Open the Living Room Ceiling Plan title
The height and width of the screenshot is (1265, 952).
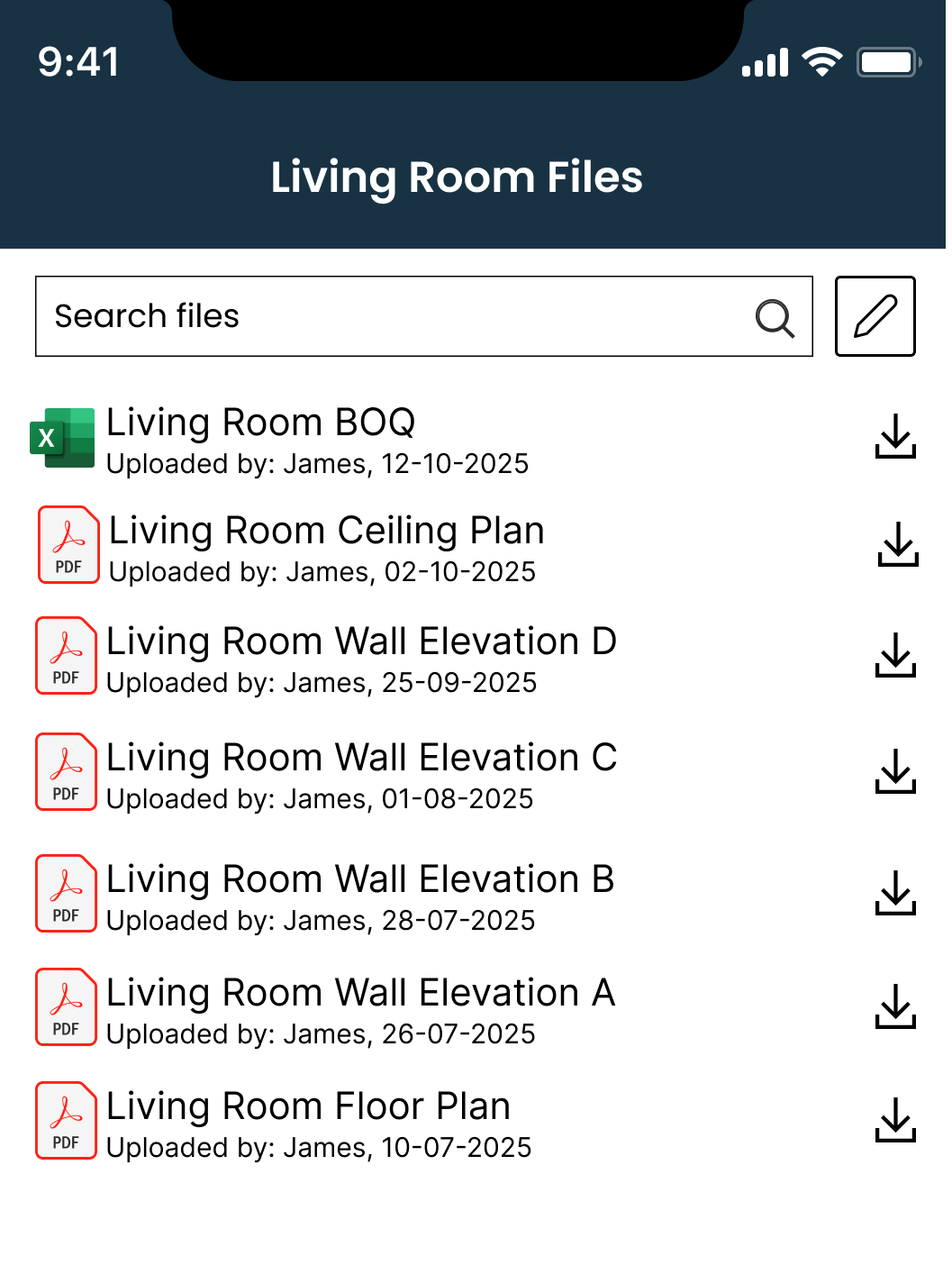(x=326, y=531)
